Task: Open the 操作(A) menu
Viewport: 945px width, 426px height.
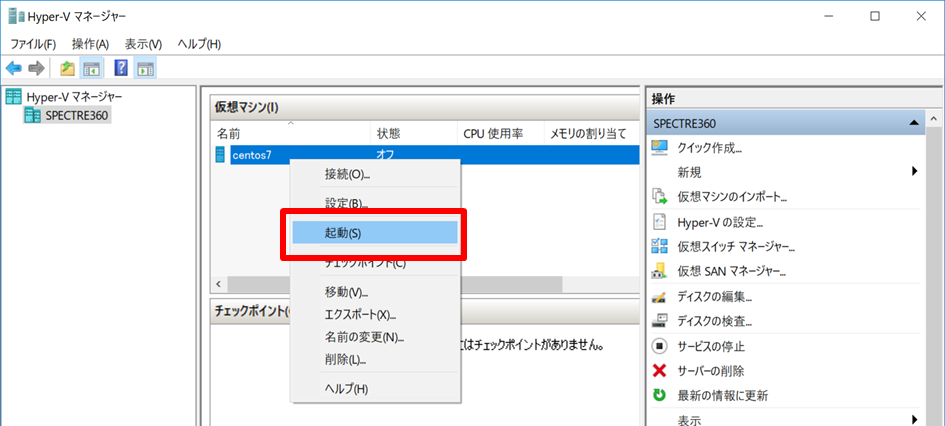Action: 90,44
